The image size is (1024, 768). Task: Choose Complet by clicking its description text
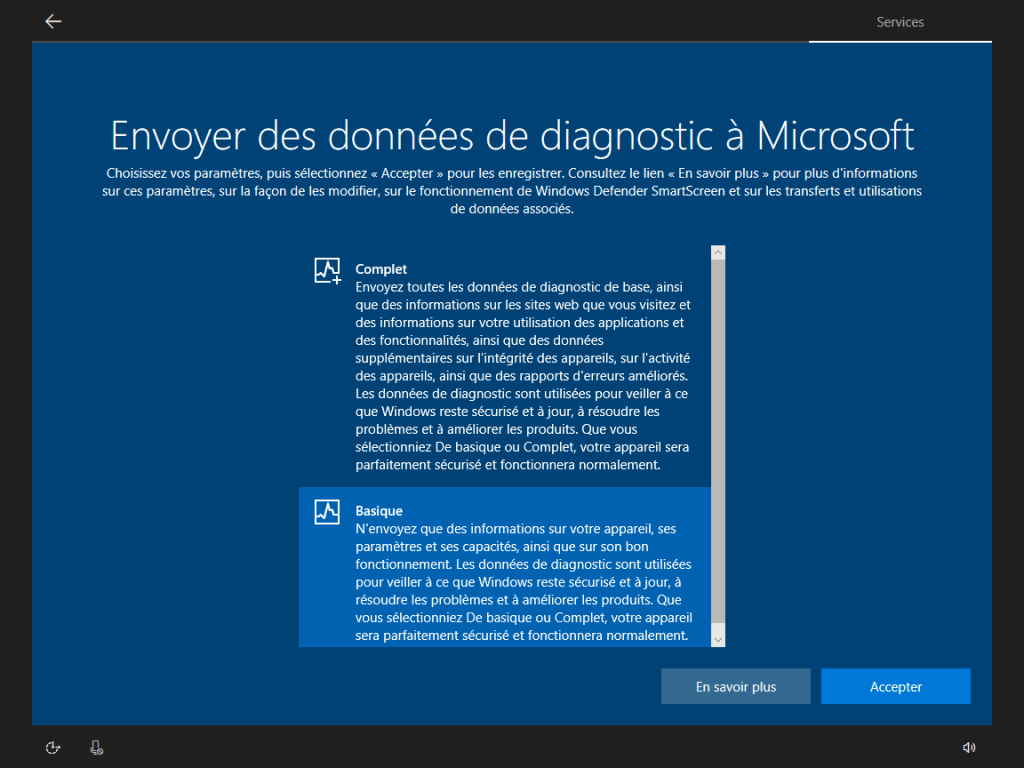pos(520,376)
